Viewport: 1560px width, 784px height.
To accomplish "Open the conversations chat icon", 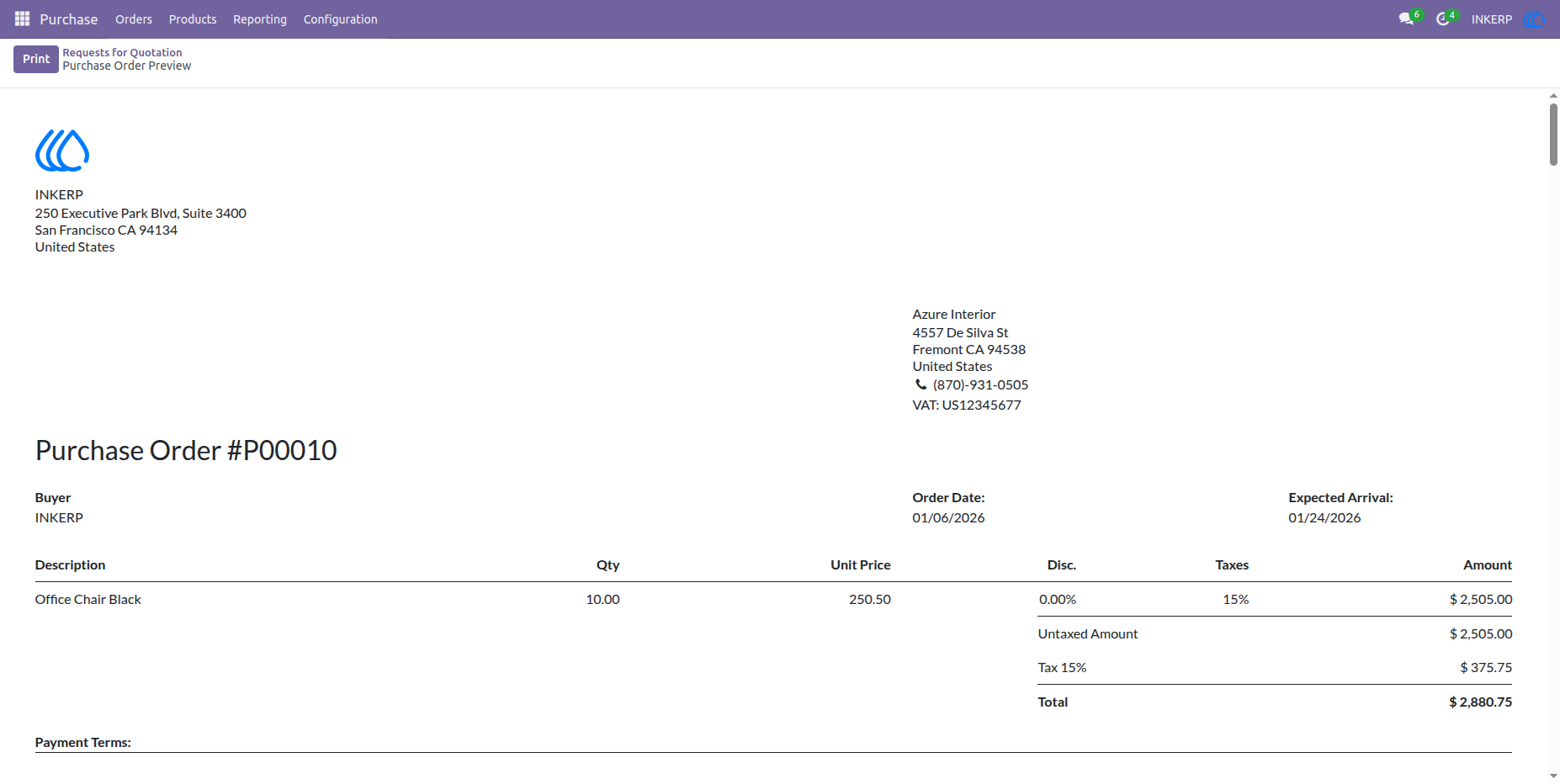I will click(1405, 19).
